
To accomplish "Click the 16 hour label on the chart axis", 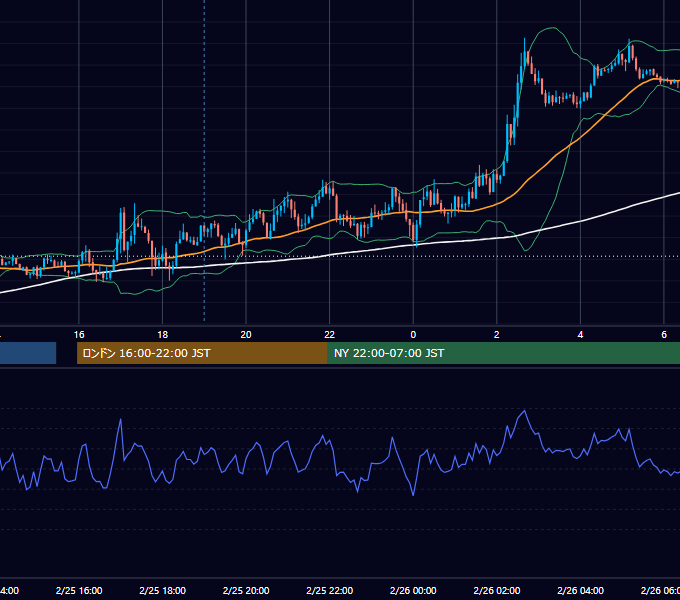I will click(x=79, y=335).
